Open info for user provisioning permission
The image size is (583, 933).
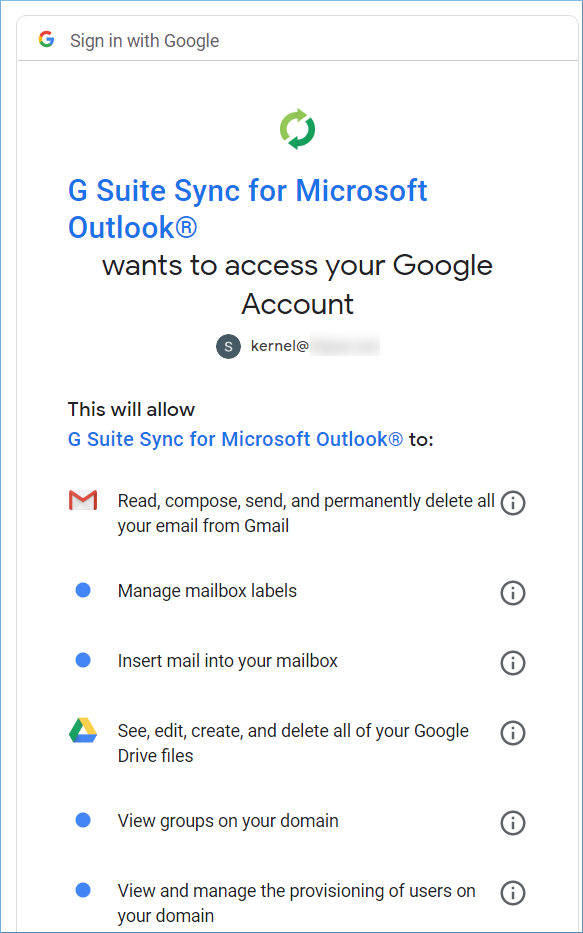[513, 893]
